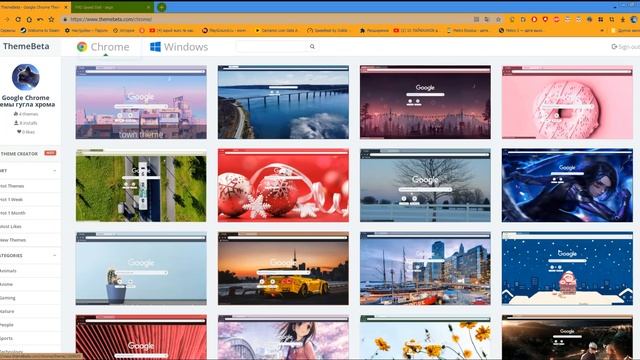Open the winter bare tree theme
The height and width of the screenshot is (360, 640).
coord(425,185)
